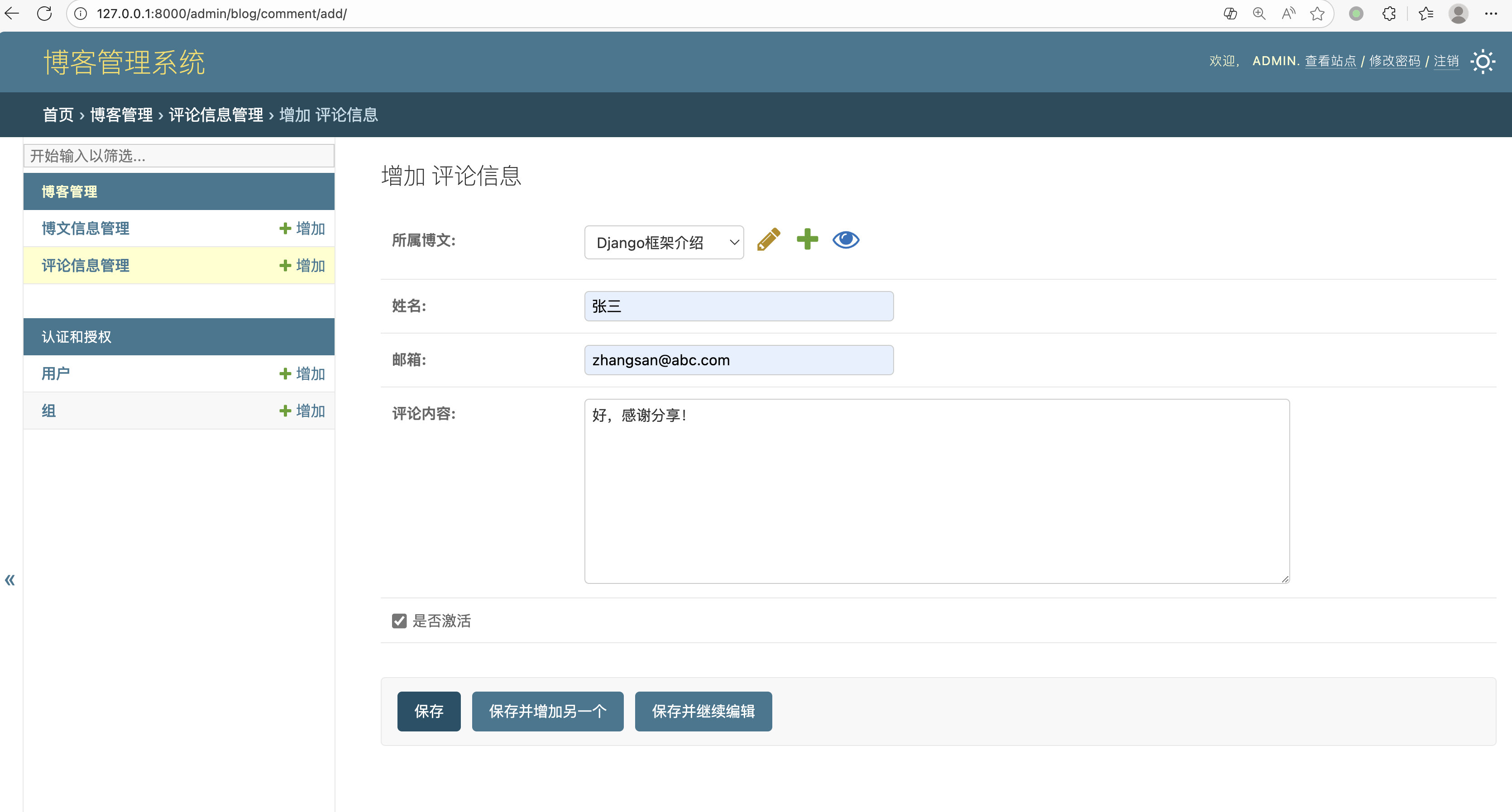Click the 是否激活 label text

click(441, 621)
